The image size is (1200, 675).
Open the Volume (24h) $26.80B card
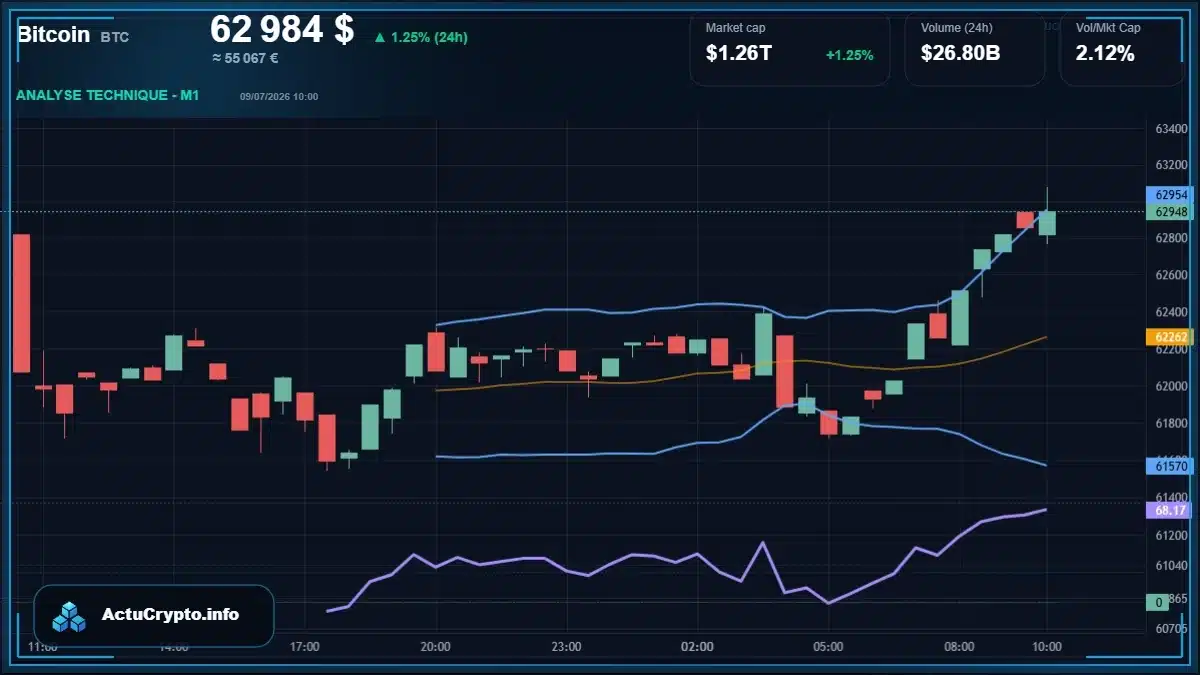coord(975,49)
